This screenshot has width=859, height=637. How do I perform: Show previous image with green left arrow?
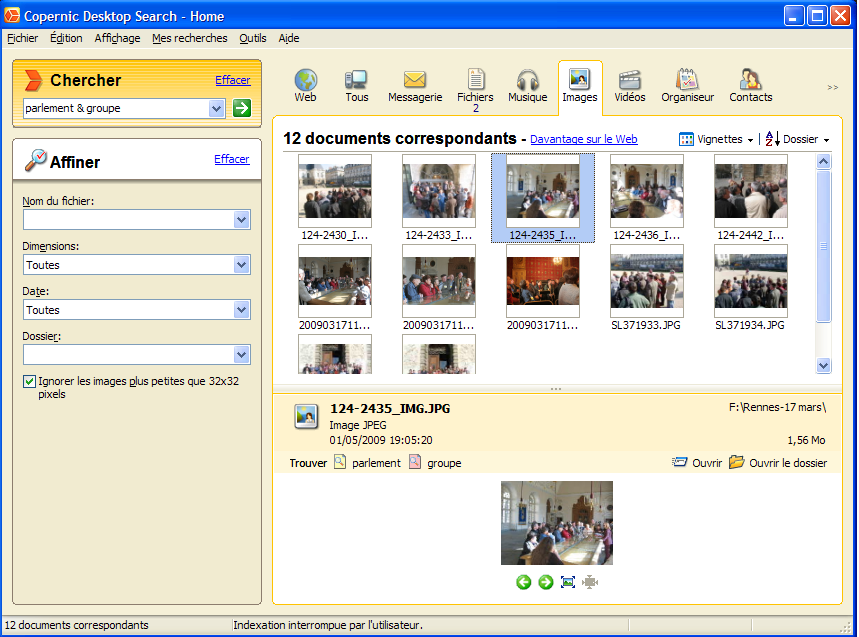click(x=524, y=582)
